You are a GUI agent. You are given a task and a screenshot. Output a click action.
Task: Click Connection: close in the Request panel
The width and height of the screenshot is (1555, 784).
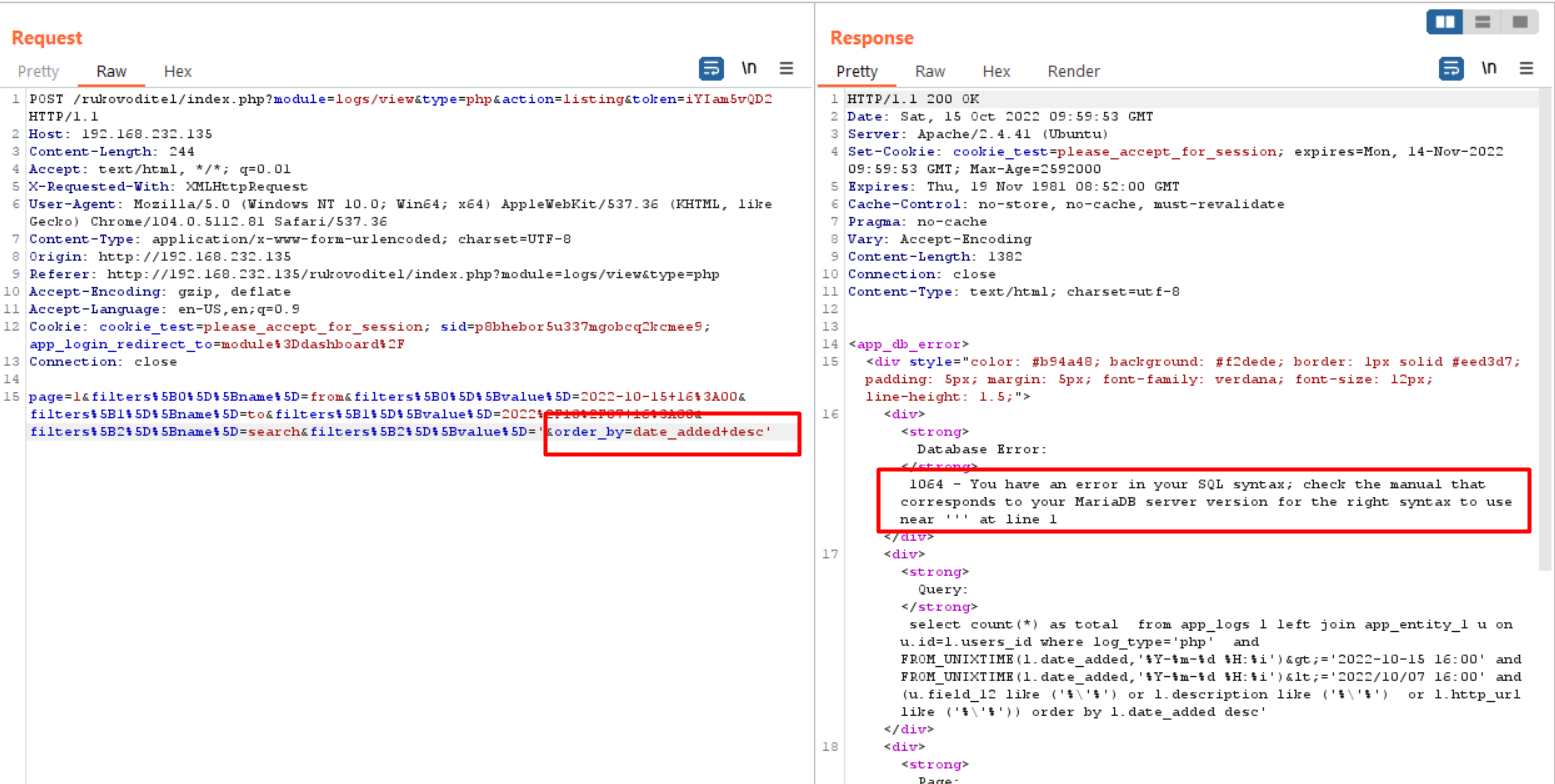coord(103,362)
